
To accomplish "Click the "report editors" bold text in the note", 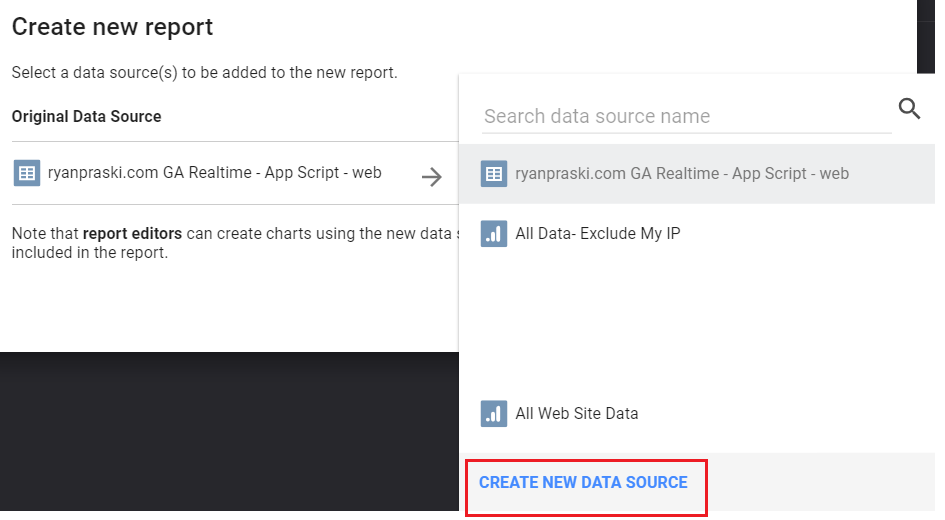I will (132, 234).
